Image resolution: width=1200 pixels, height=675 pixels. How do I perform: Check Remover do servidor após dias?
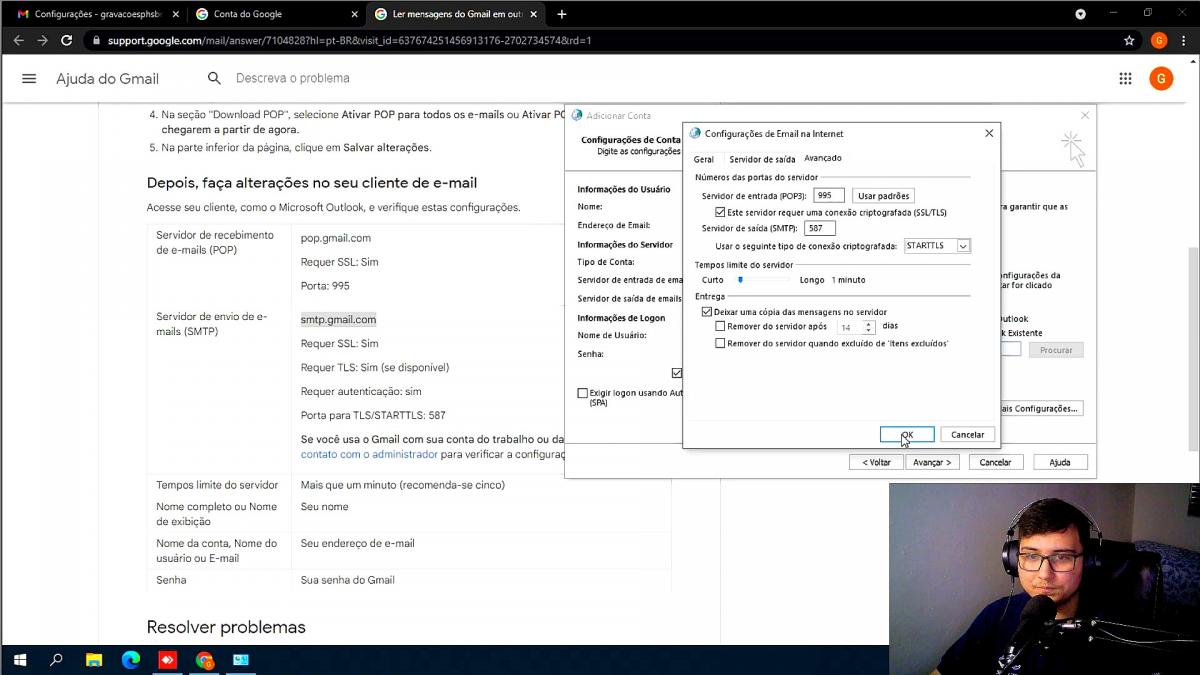pos(720,326)
